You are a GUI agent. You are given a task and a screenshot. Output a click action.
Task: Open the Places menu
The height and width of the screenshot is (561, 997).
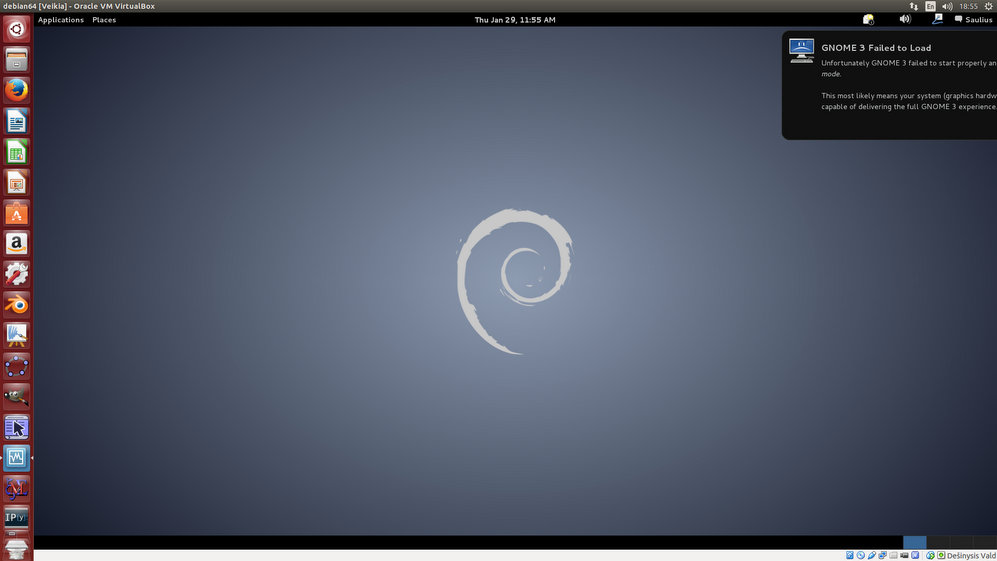point(104,20)
